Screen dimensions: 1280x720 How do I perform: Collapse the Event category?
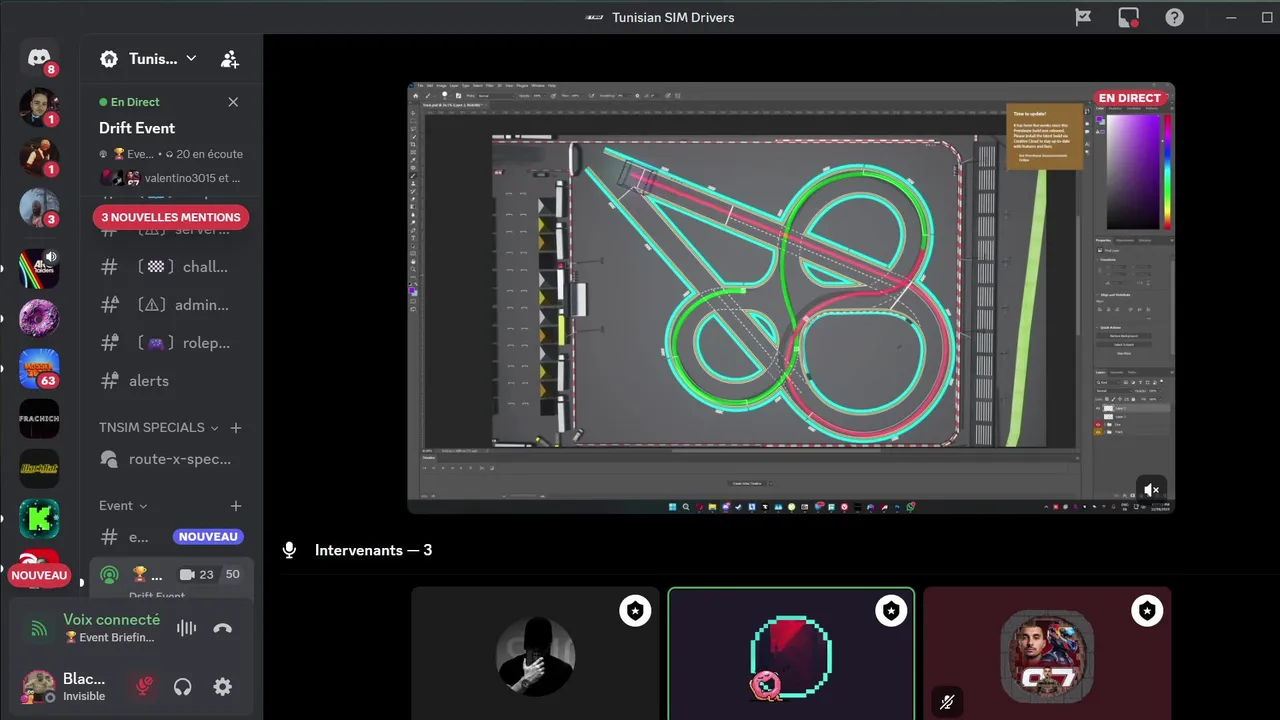(123, 506)
